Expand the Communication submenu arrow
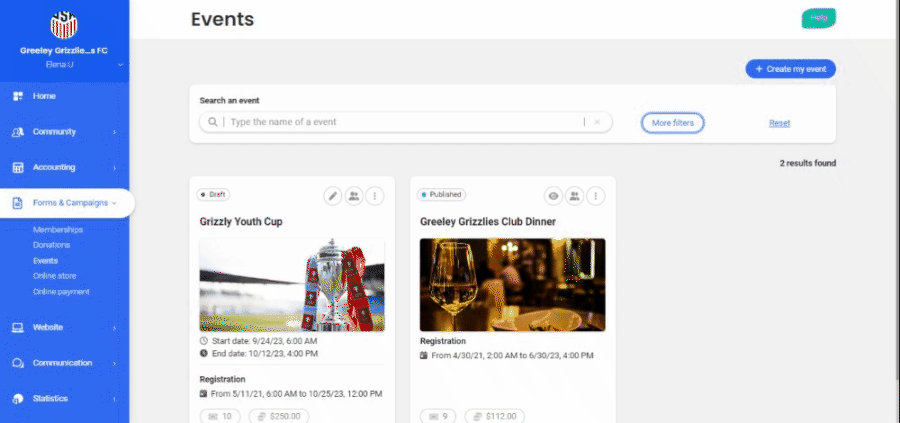Viewport: 900px width, 423px height. (114, 364)
